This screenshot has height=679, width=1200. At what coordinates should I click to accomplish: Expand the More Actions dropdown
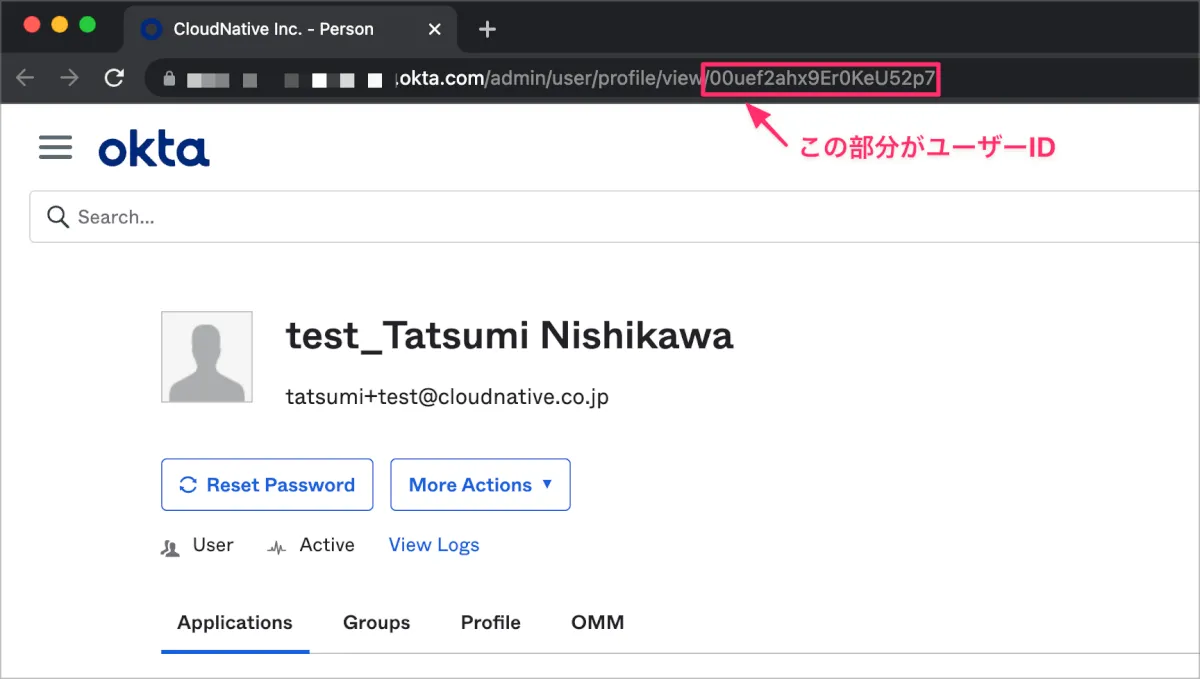(480, 485)
